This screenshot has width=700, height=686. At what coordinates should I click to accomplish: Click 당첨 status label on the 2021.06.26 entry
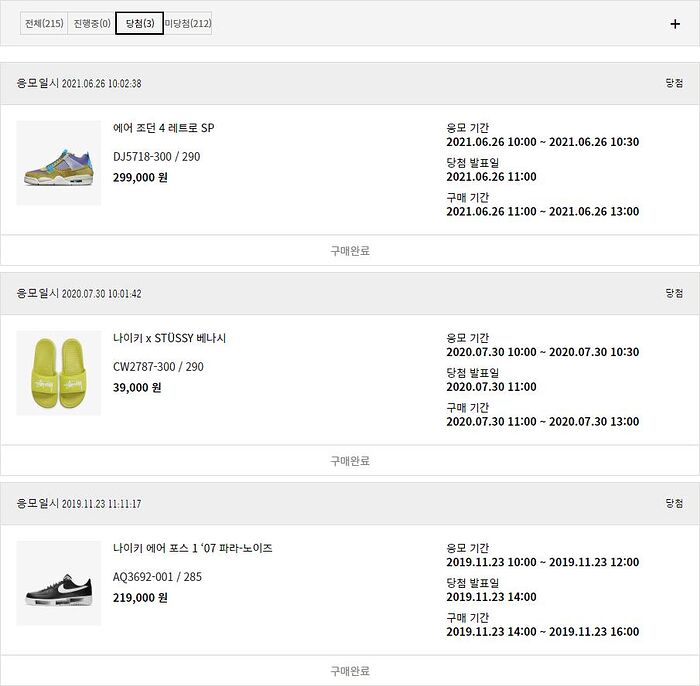pyautogui.click(x=674, y=83)
